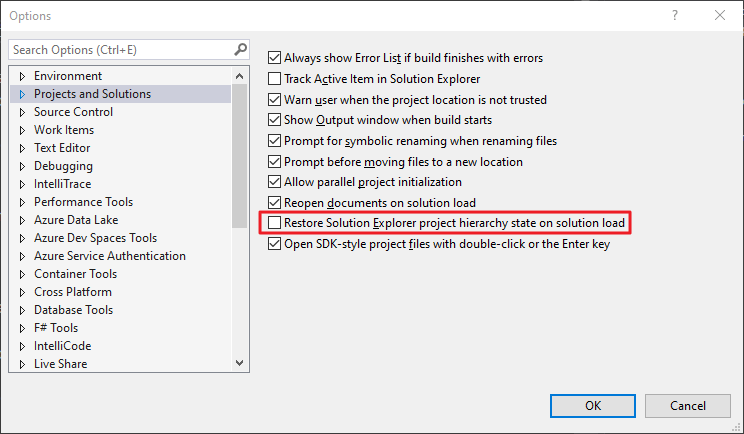Toggle Always show Error List checkbox
744x434 pixels.
[276, 58]
